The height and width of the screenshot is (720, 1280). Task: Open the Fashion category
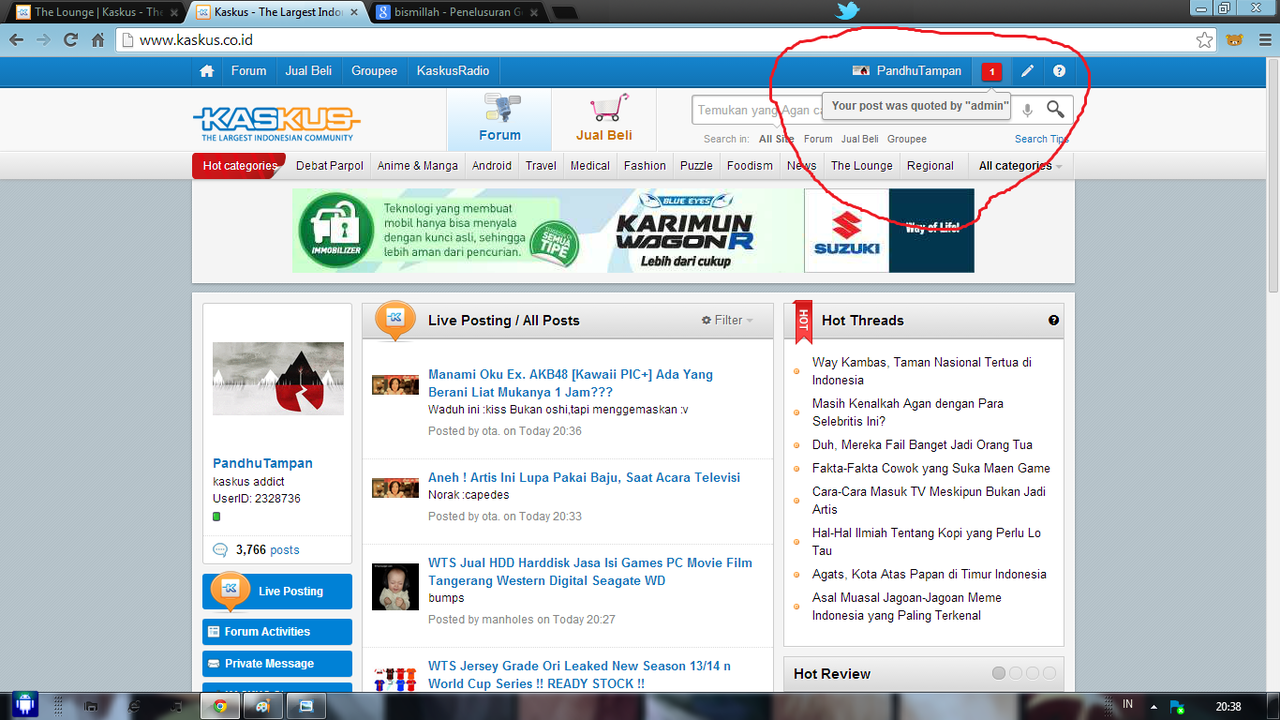point(645,166)
